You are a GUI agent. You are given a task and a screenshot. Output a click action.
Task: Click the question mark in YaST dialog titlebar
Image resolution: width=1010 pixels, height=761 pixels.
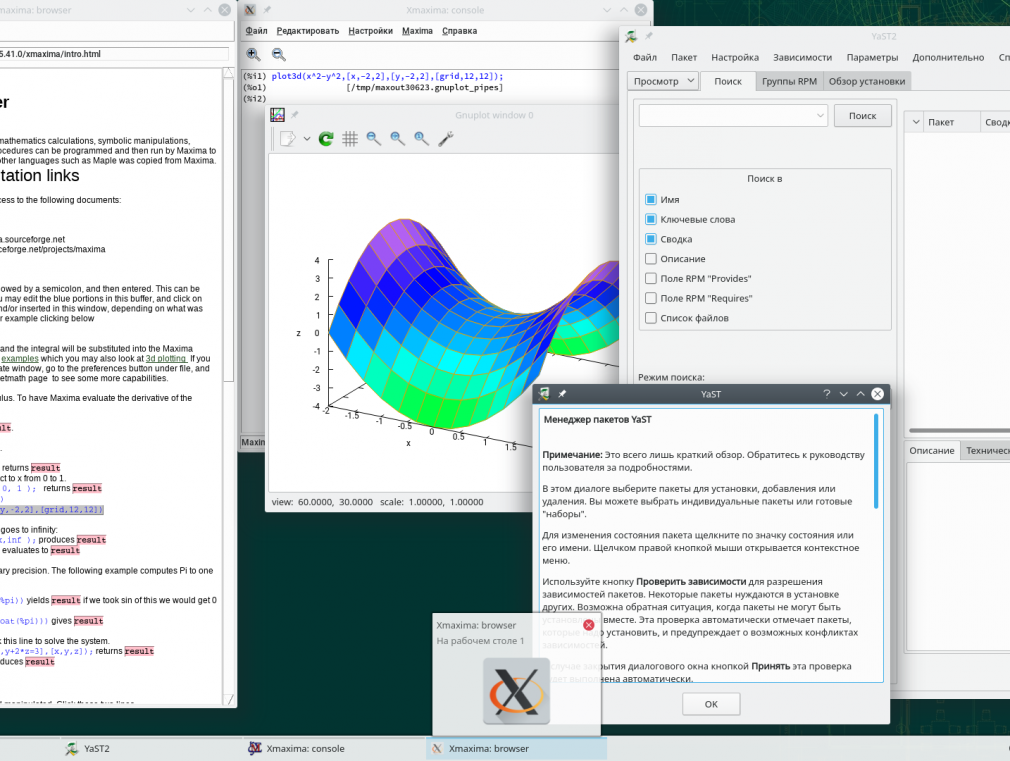point(826,394)
